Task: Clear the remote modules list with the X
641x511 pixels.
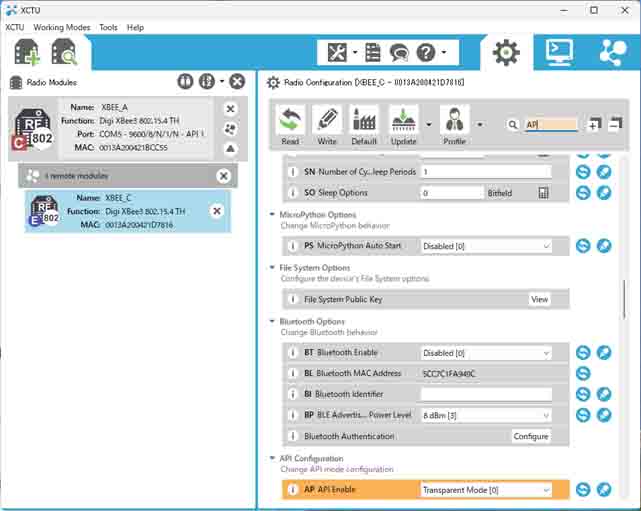Action: coord(223,176)
